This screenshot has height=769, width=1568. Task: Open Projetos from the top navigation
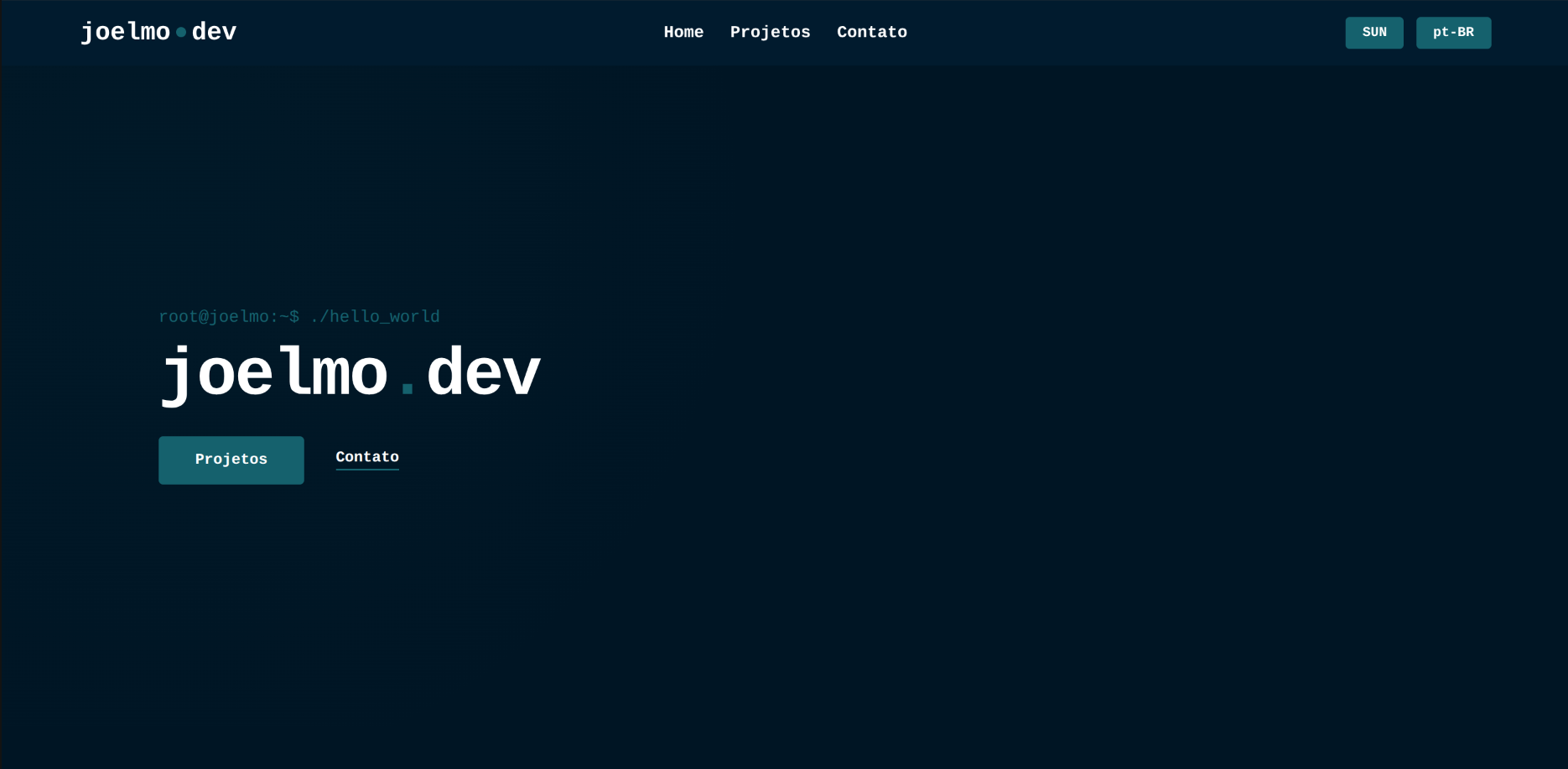(770, 32)
